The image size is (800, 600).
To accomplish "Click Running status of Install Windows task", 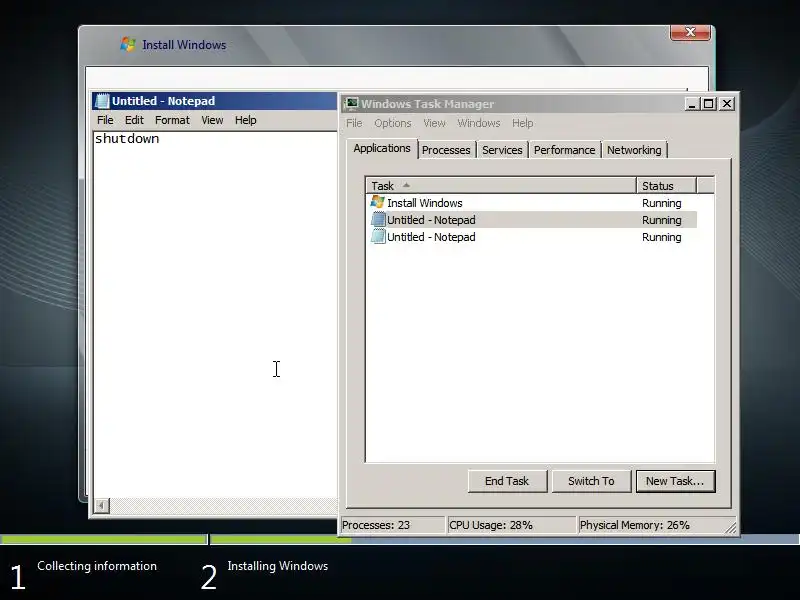I will tap(662, 203).
